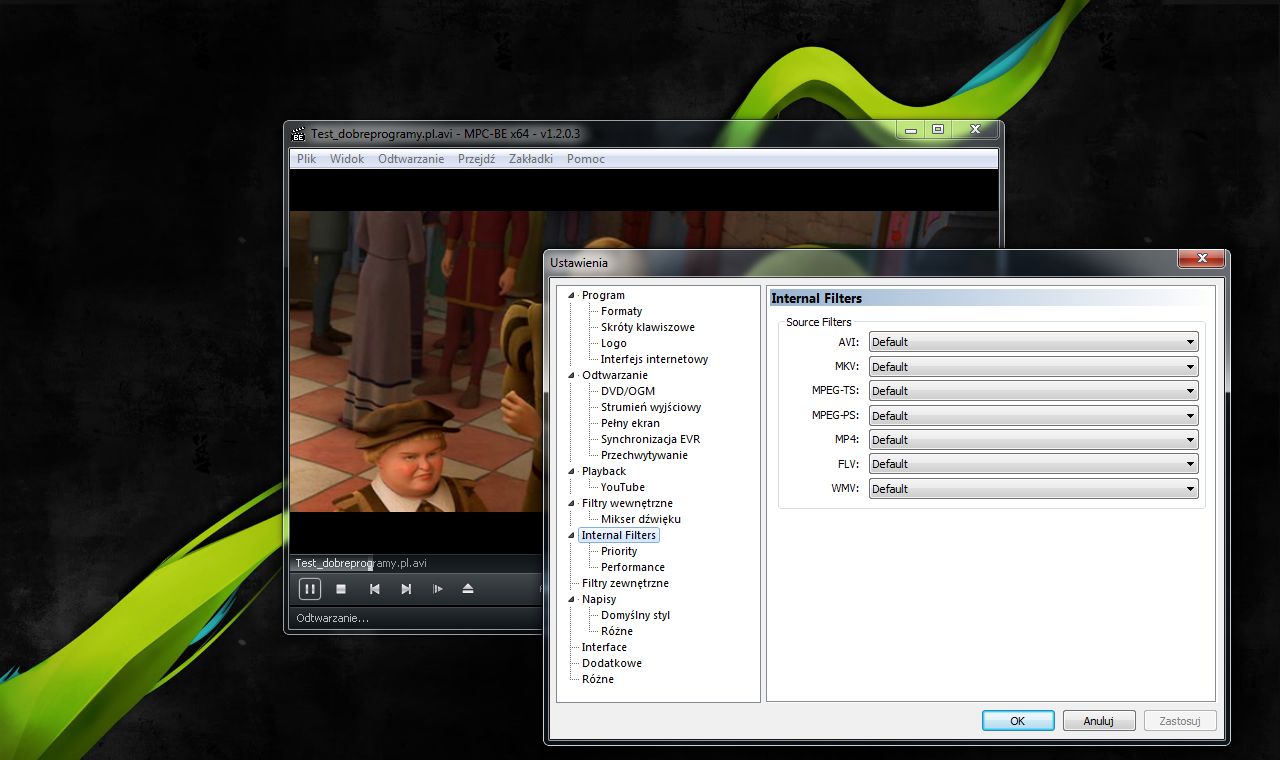
Task: Skip to the next file
Action: 406,589
